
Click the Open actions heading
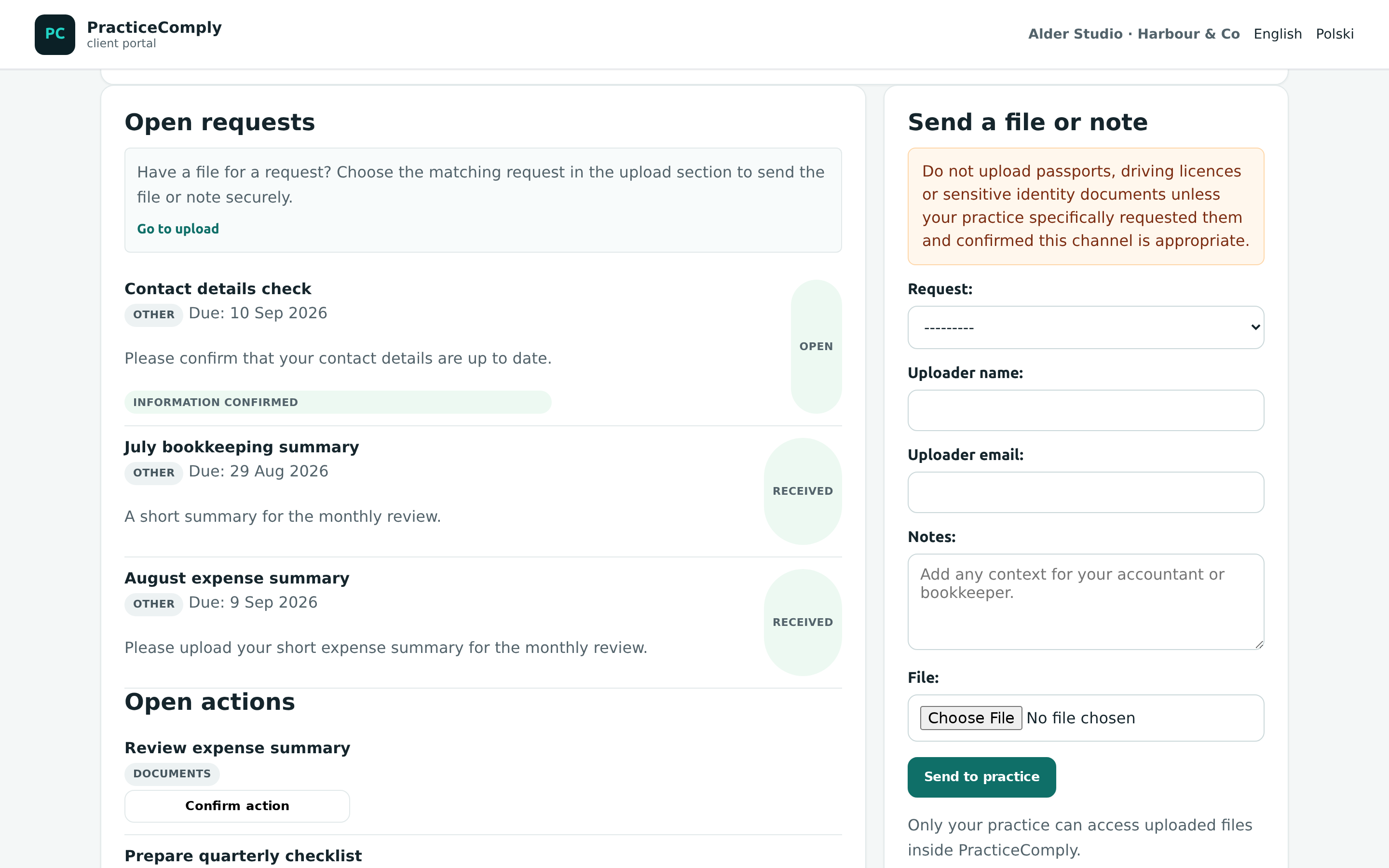coord(210,702)
